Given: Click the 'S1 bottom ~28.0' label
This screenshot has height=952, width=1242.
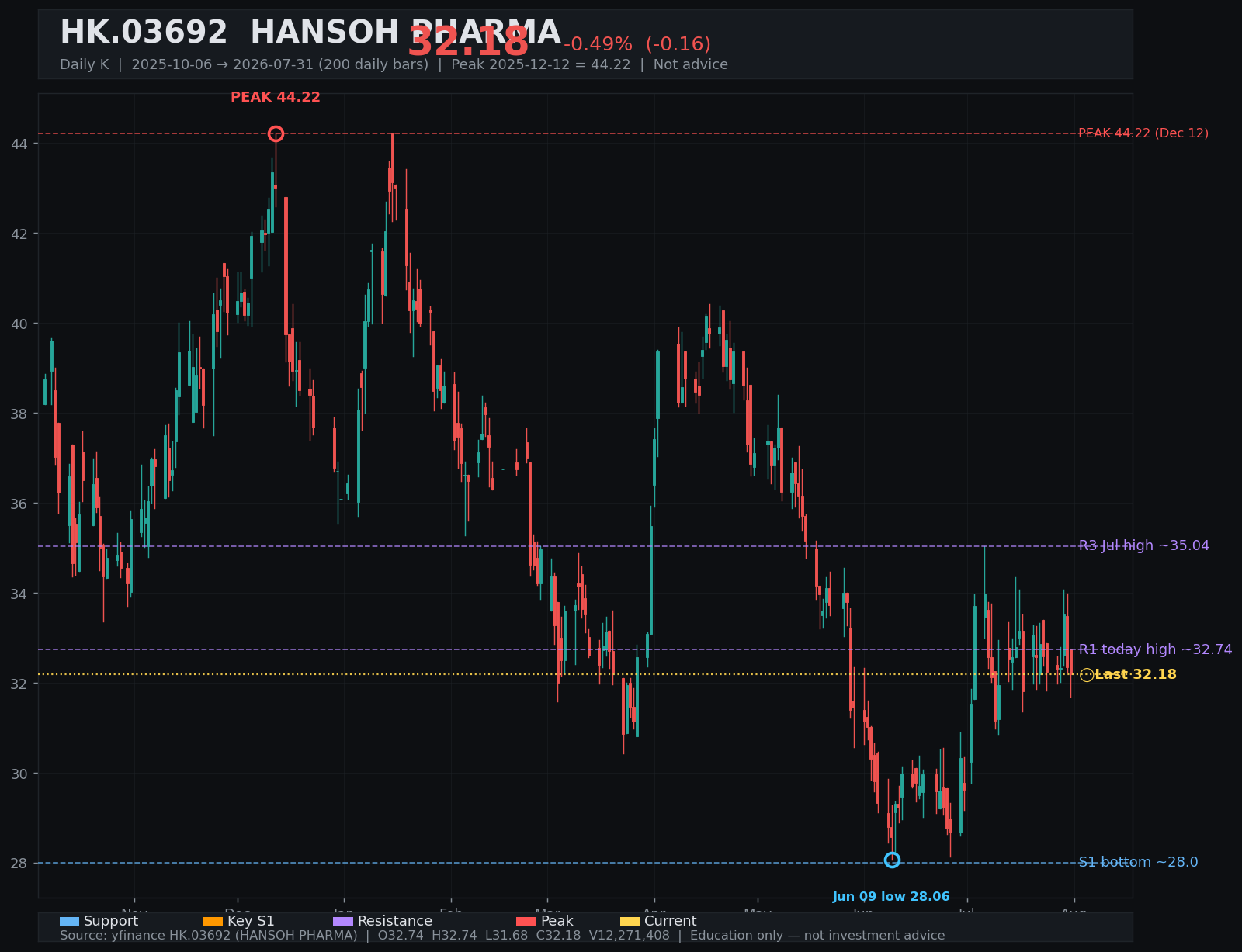Looking at the screenshot, I should (x=1138, y=863).
